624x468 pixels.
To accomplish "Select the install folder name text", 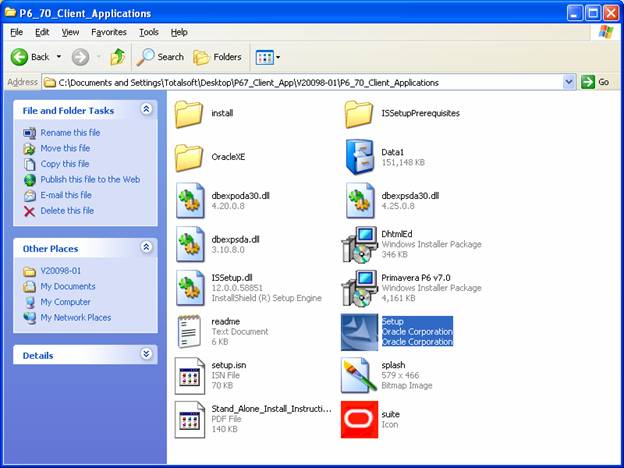I will (x=222, y=113).
